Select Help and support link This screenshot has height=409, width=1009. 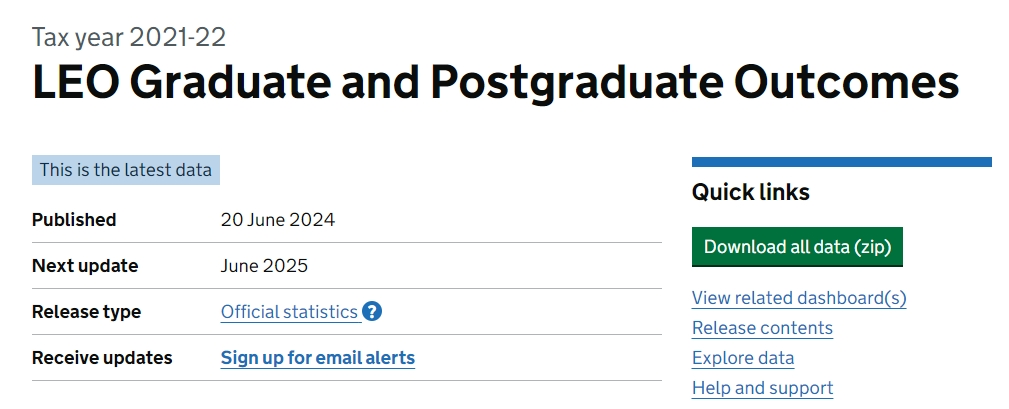pyautogui.click(x=763, y=388)
